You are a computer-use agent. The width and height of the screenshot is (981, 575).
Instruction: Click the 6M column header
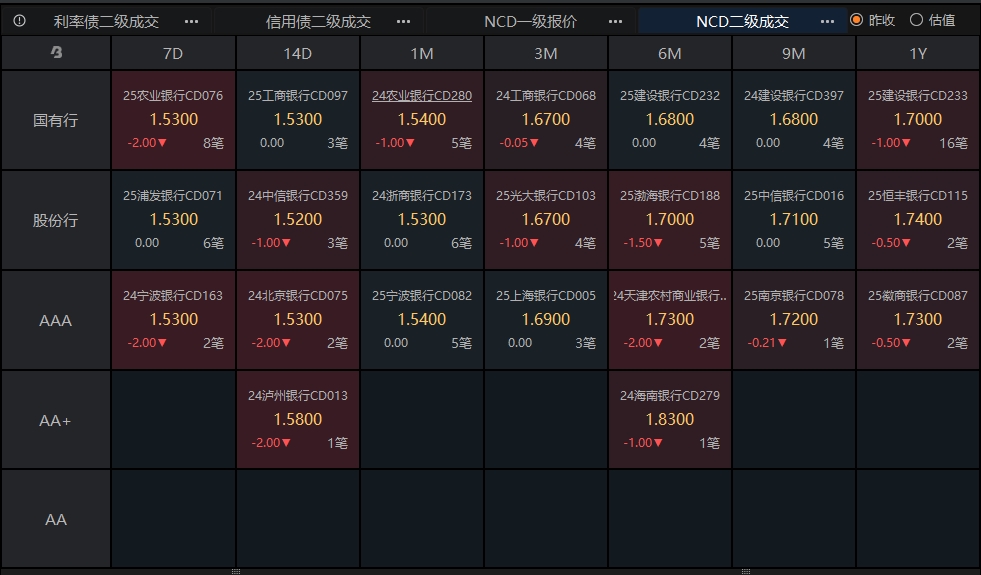point(669,53)
